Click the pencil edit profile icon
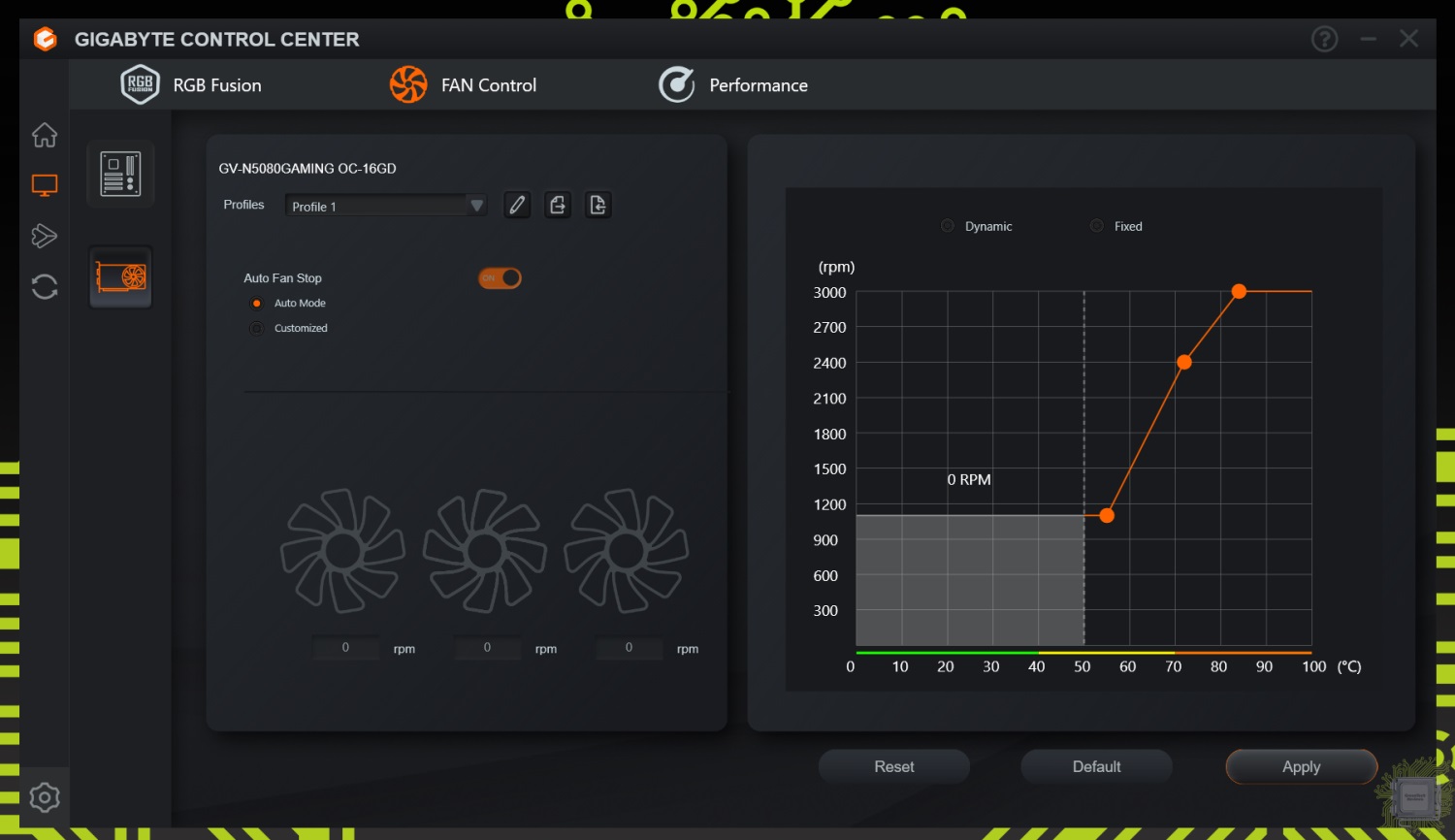This screenshot has height=840, width=1455. point(517,205)
